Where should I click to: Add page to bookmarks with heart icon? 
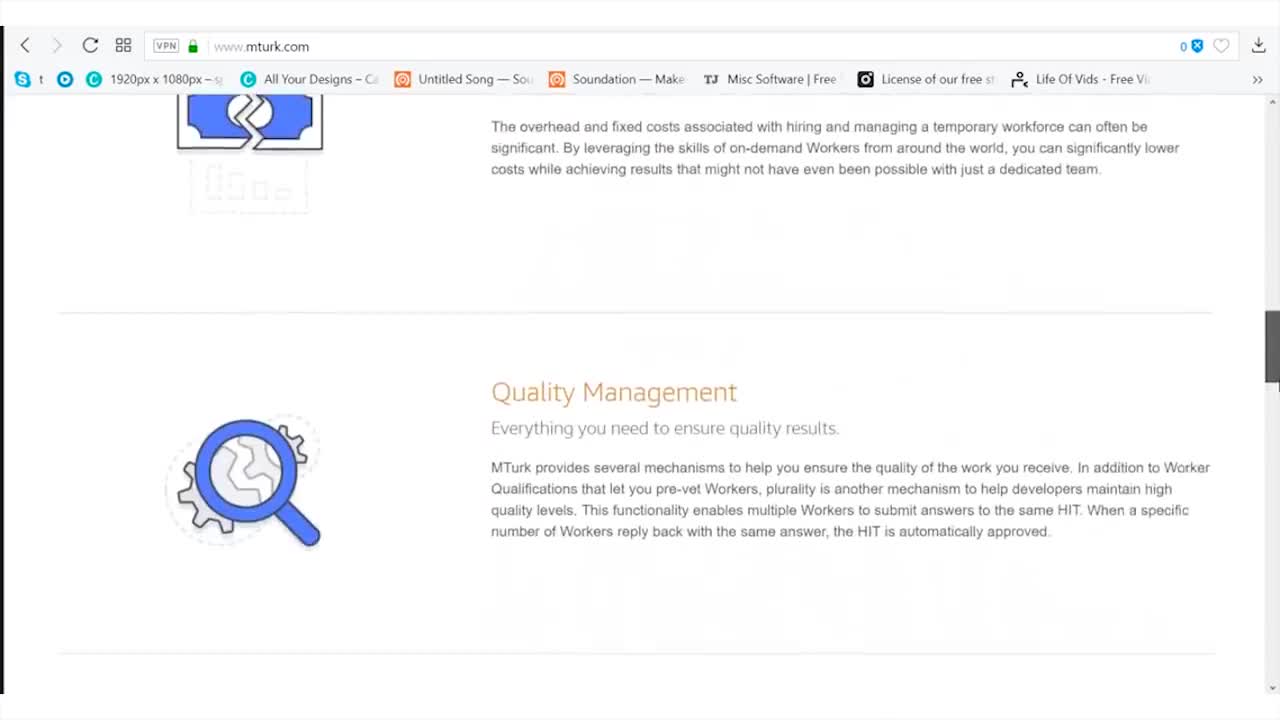click(1221, 46)
